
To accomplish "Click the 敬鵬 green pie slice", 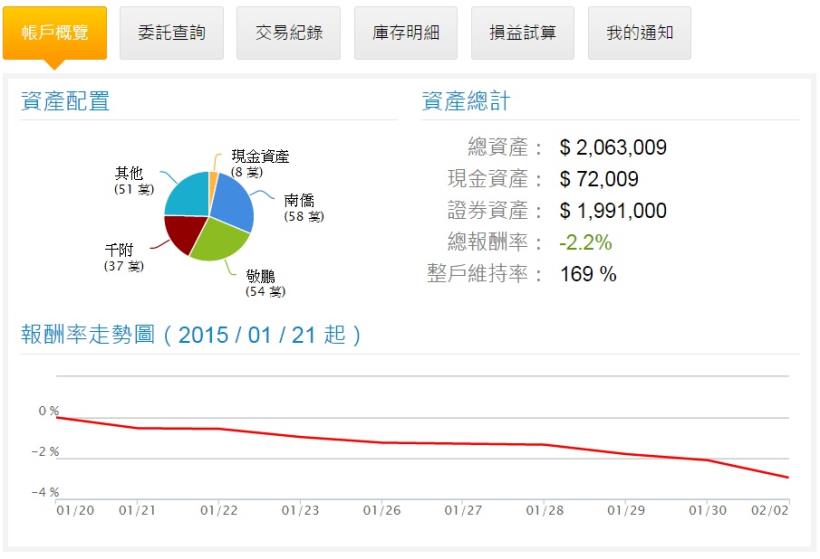I will click(220, 238).
